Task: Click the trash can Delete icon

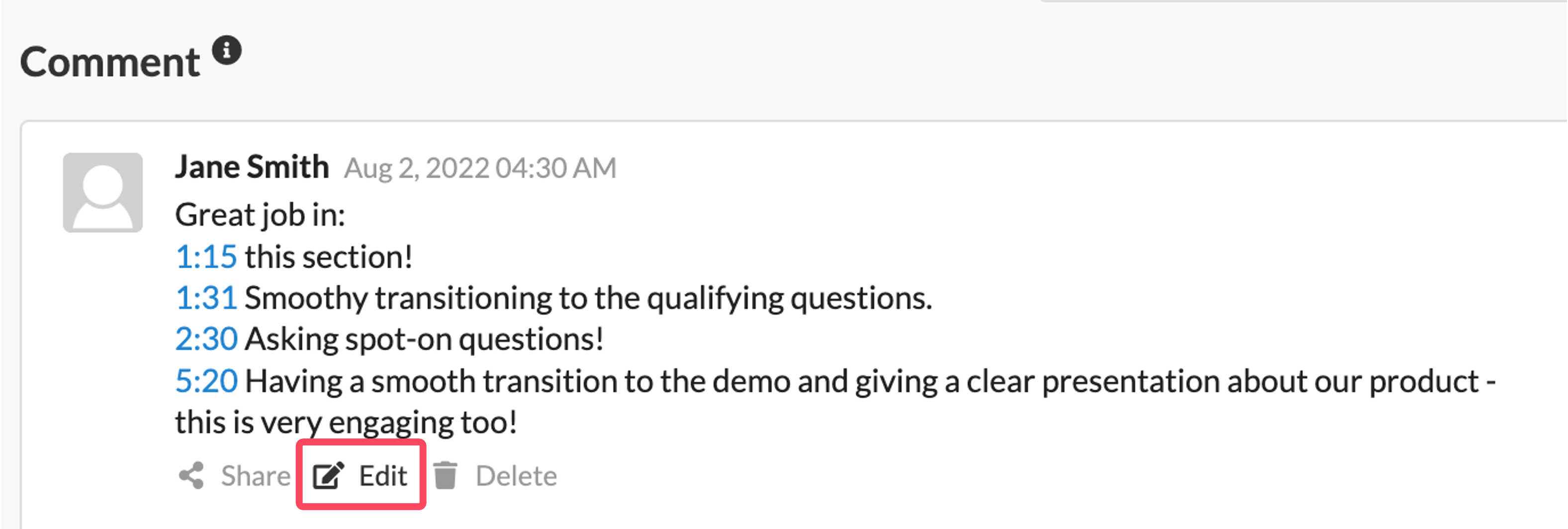Action: point(445,475)
